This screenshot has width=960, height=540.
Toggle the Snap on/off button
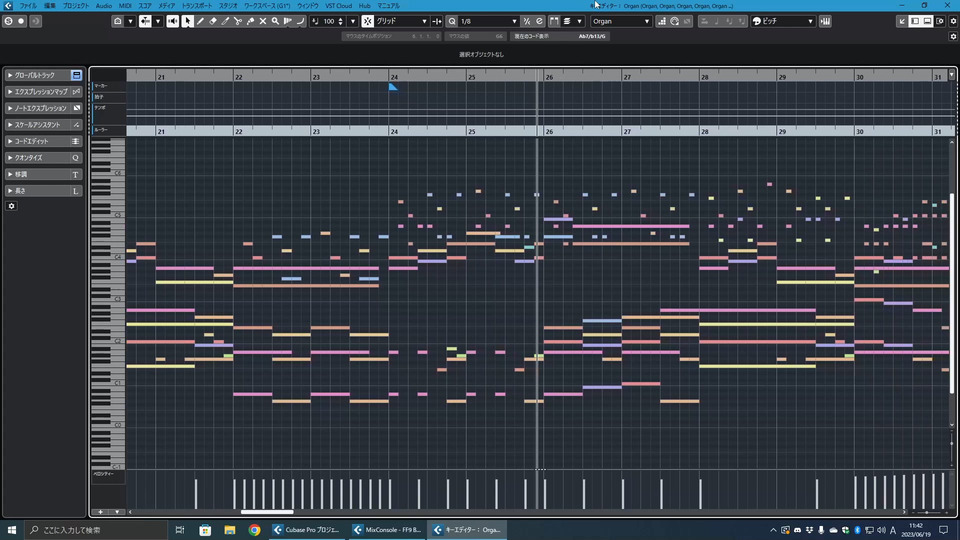point(367,21)
